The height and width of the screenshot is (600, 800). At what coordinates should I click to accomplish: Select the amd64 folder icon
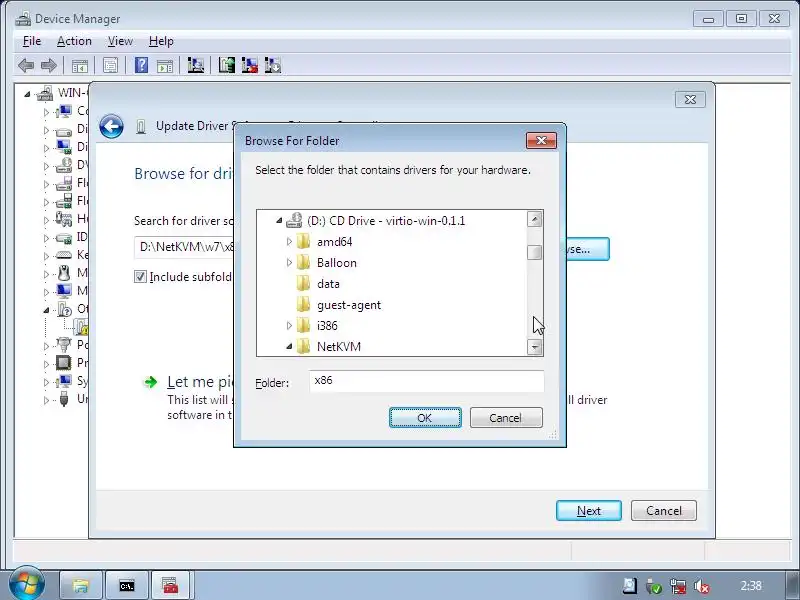click(x=303, y=241)
